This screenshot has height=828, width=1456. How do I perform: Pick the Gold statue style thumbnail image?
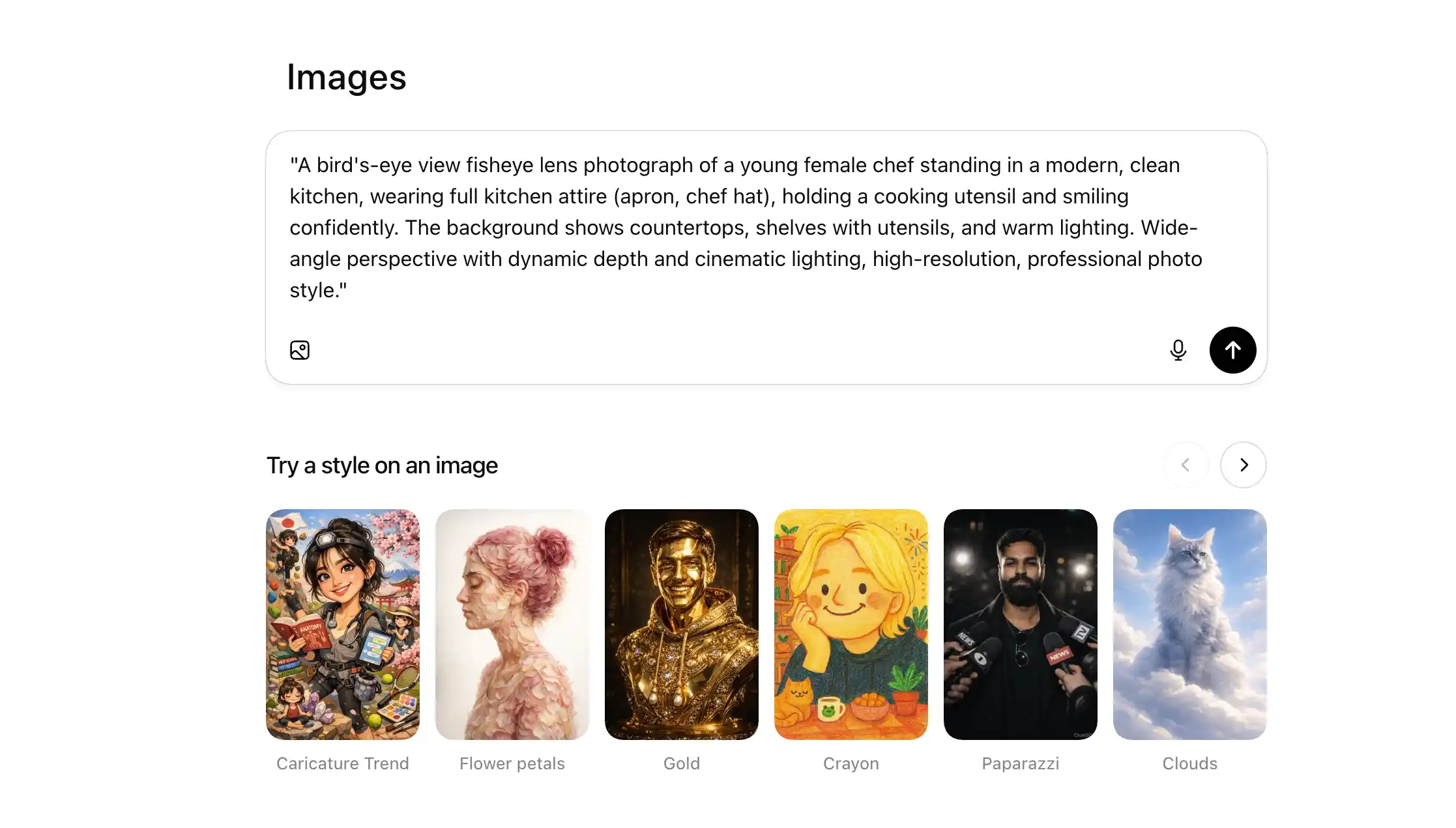[682, 624]
